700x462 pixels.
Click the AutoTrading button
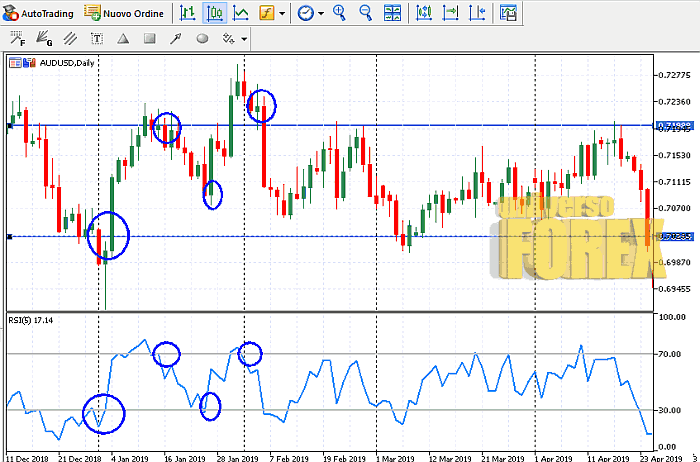click(x=39, y=13)
